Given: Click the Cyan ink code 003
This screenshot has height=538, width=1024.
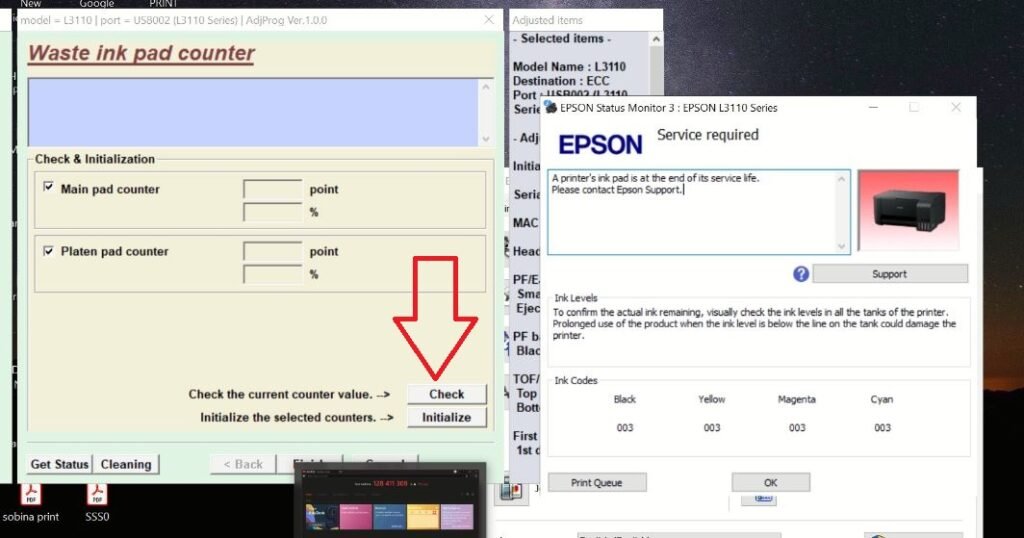Looking at the screenshot, I should [882, 428].
